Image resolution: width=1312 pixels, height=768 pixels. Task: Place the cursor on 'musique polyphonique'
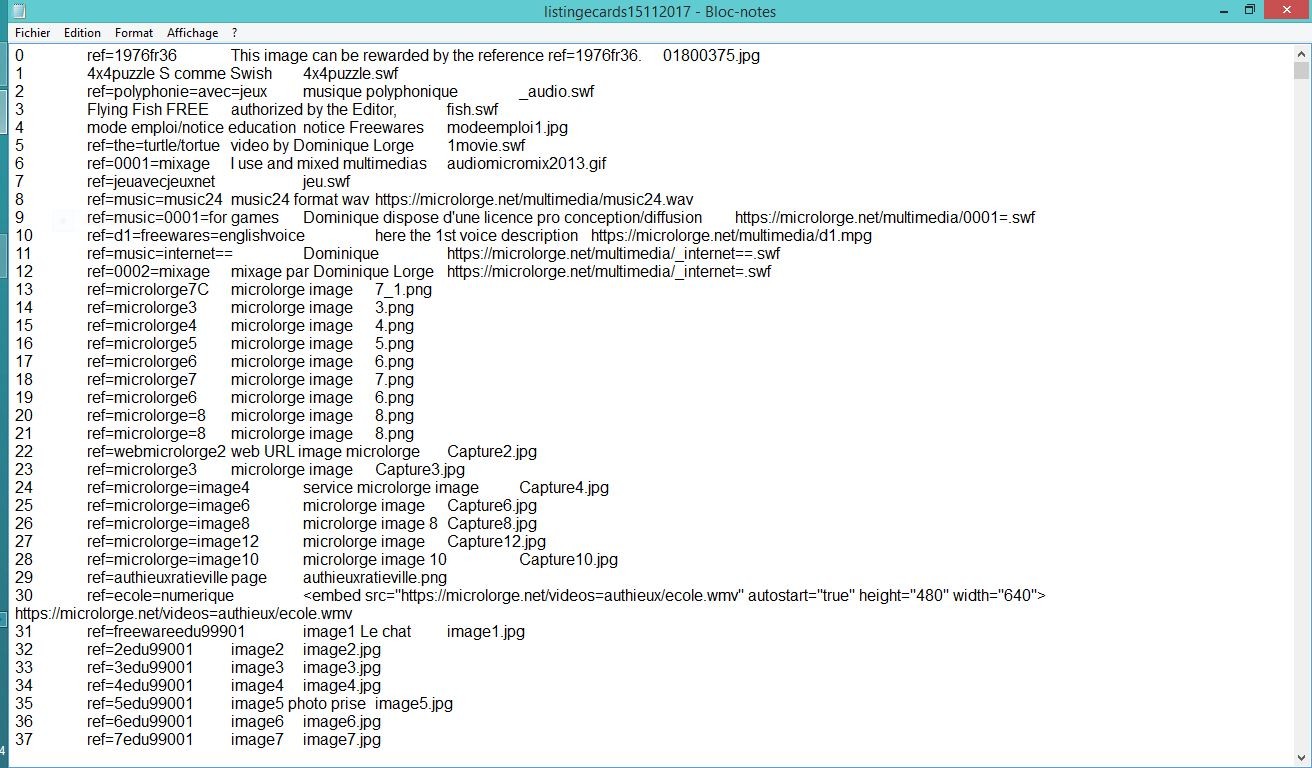point(380,92)
